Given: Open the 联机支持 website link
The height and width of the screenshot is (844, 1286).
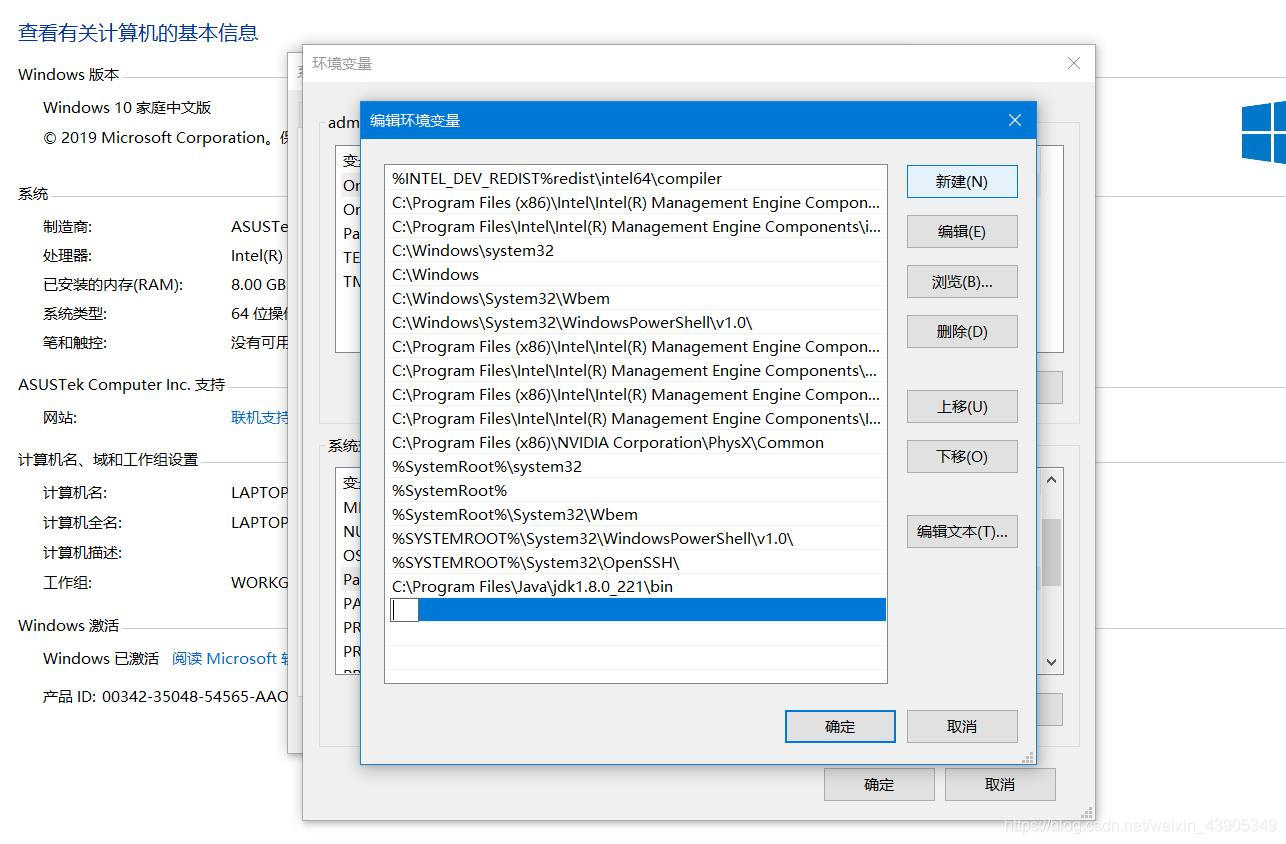Looking at the screenshot, I should click(259, 418).
